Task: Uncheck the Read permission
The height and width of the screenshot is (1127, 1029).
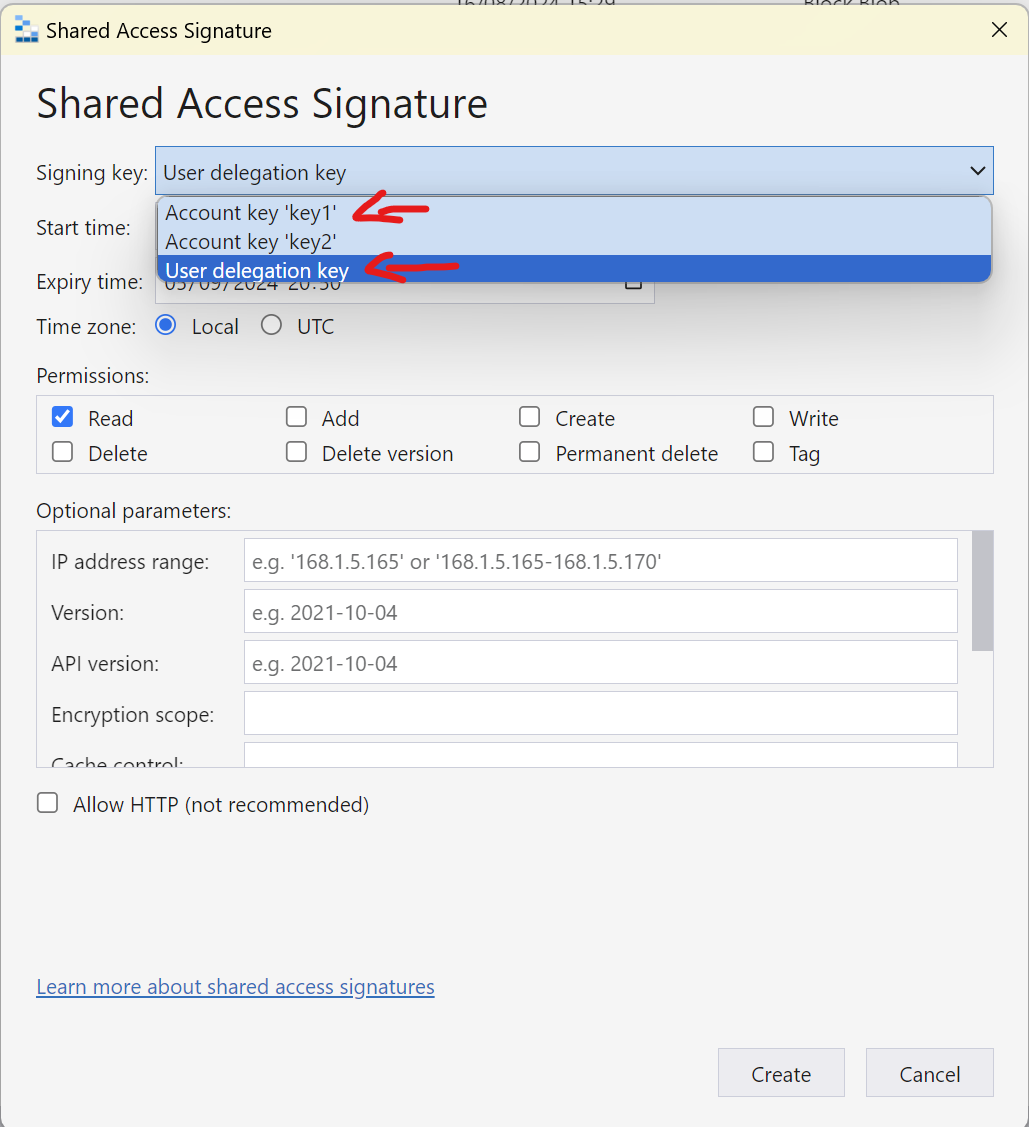Action: [x=62, y=417]
